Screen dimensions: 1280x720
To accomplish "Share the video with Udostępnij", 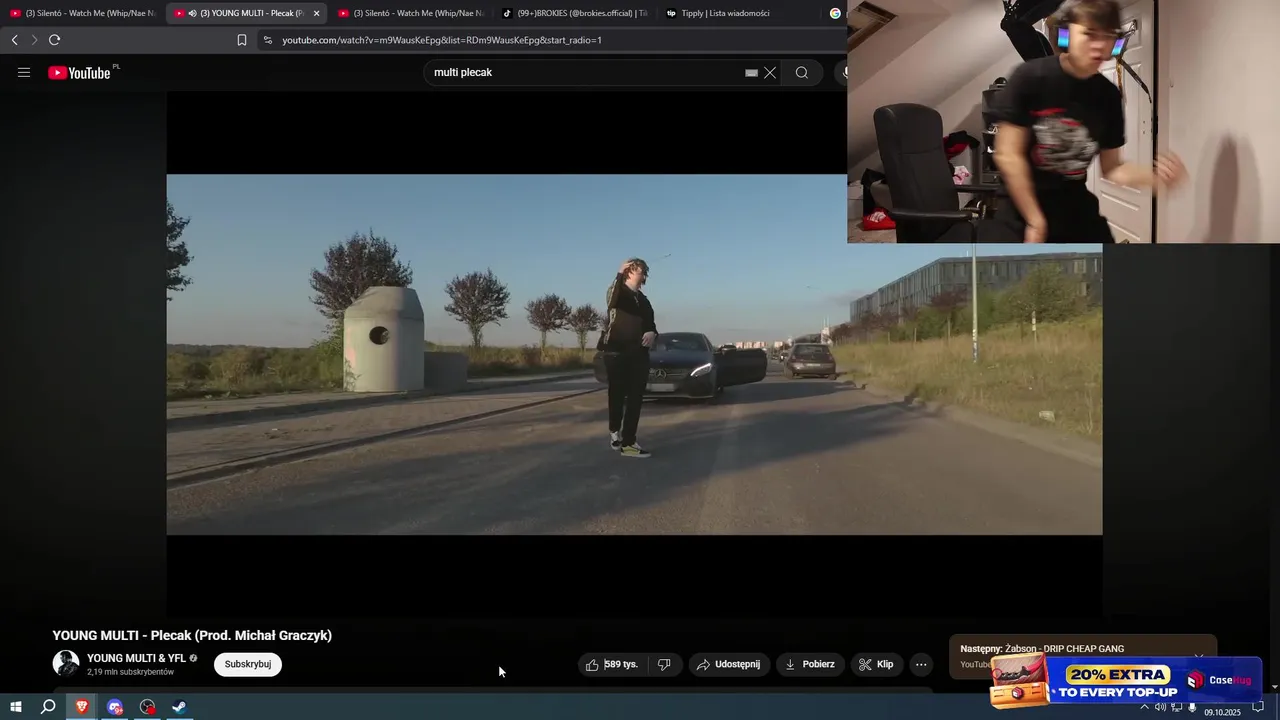I will tap(728, 664).
